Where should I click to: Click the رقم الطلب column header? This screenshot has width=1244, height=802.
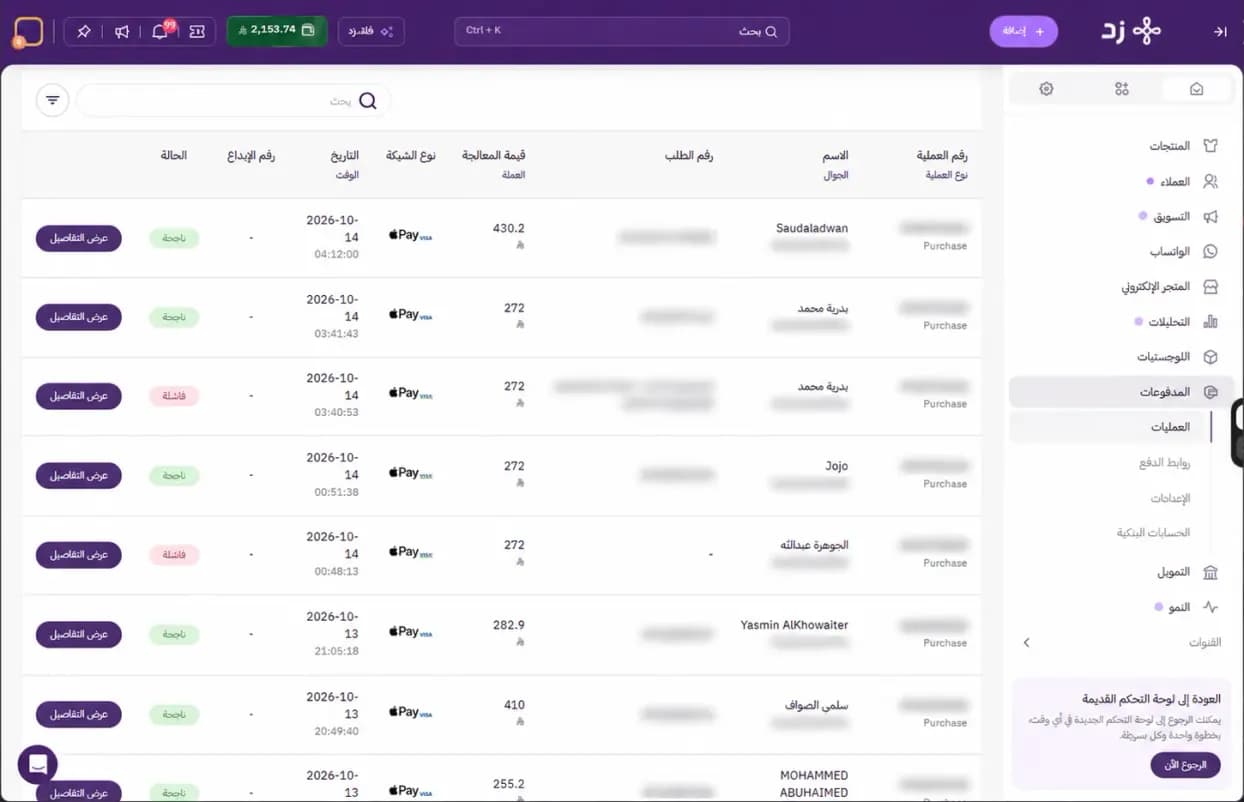[x=689, y=156]
